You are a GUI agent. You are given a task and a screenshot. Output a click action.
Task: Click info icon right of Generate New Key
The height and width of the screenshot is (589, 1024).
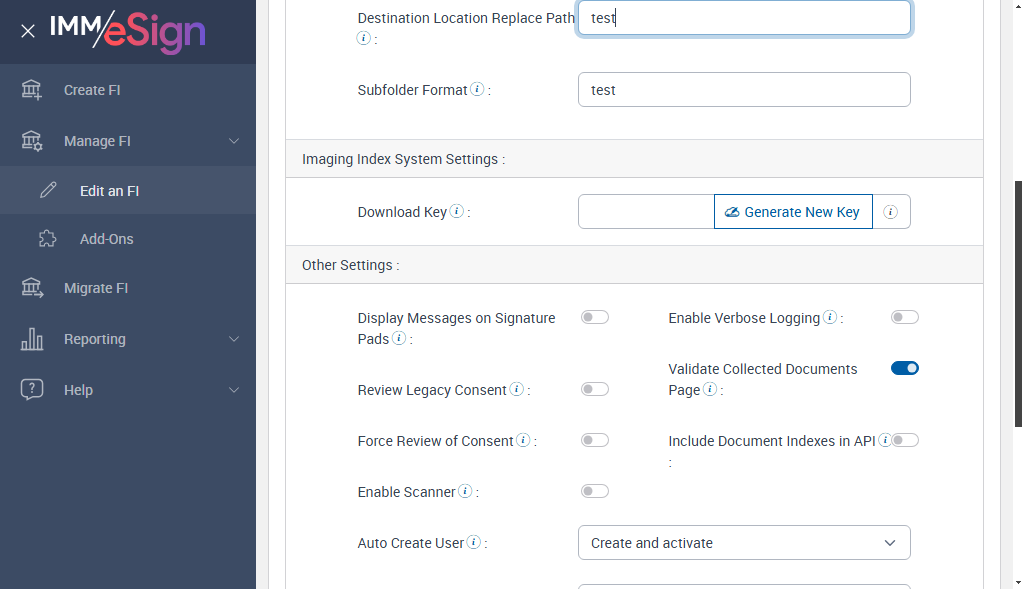click(x=891, y=212)
